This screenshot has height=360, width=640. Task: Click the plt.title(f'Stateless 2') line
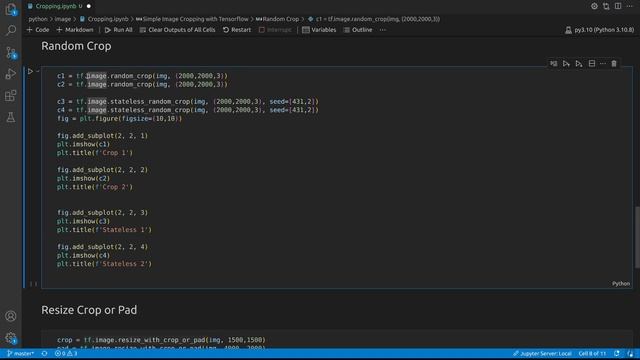(104, 264)
